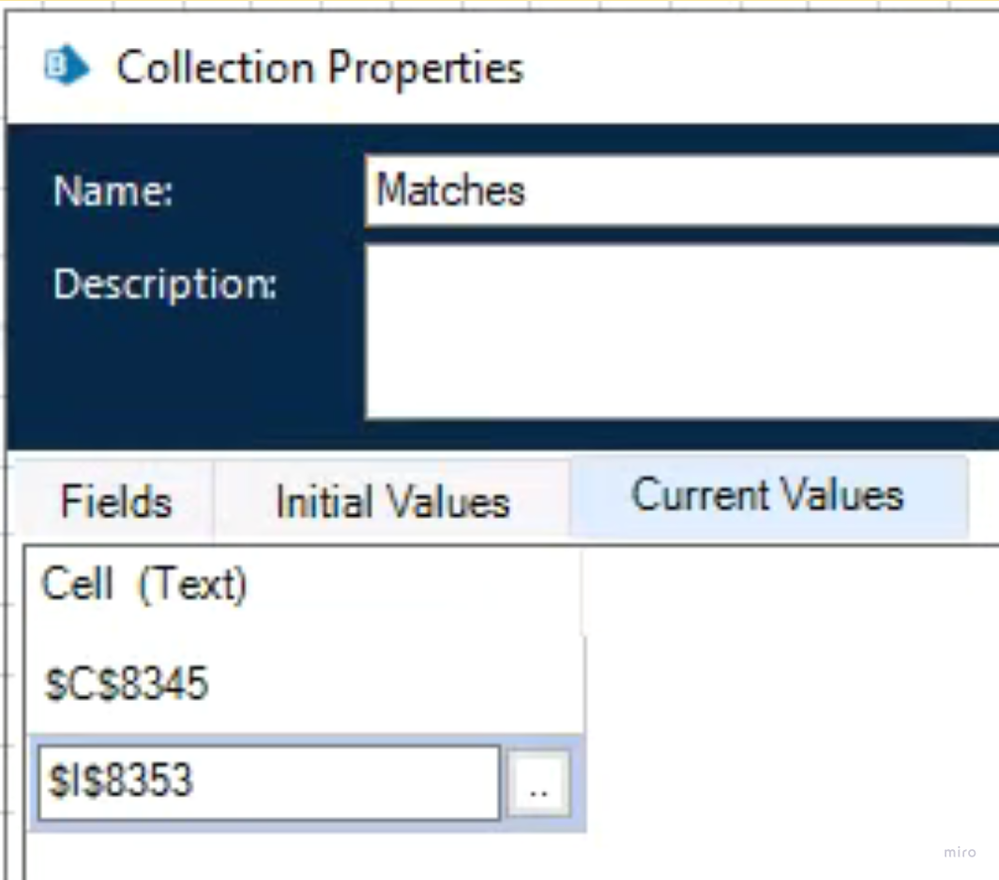Click the Blue Prism icon in title bar
Screen dimensions: 999x880
(x=66, y=69)
